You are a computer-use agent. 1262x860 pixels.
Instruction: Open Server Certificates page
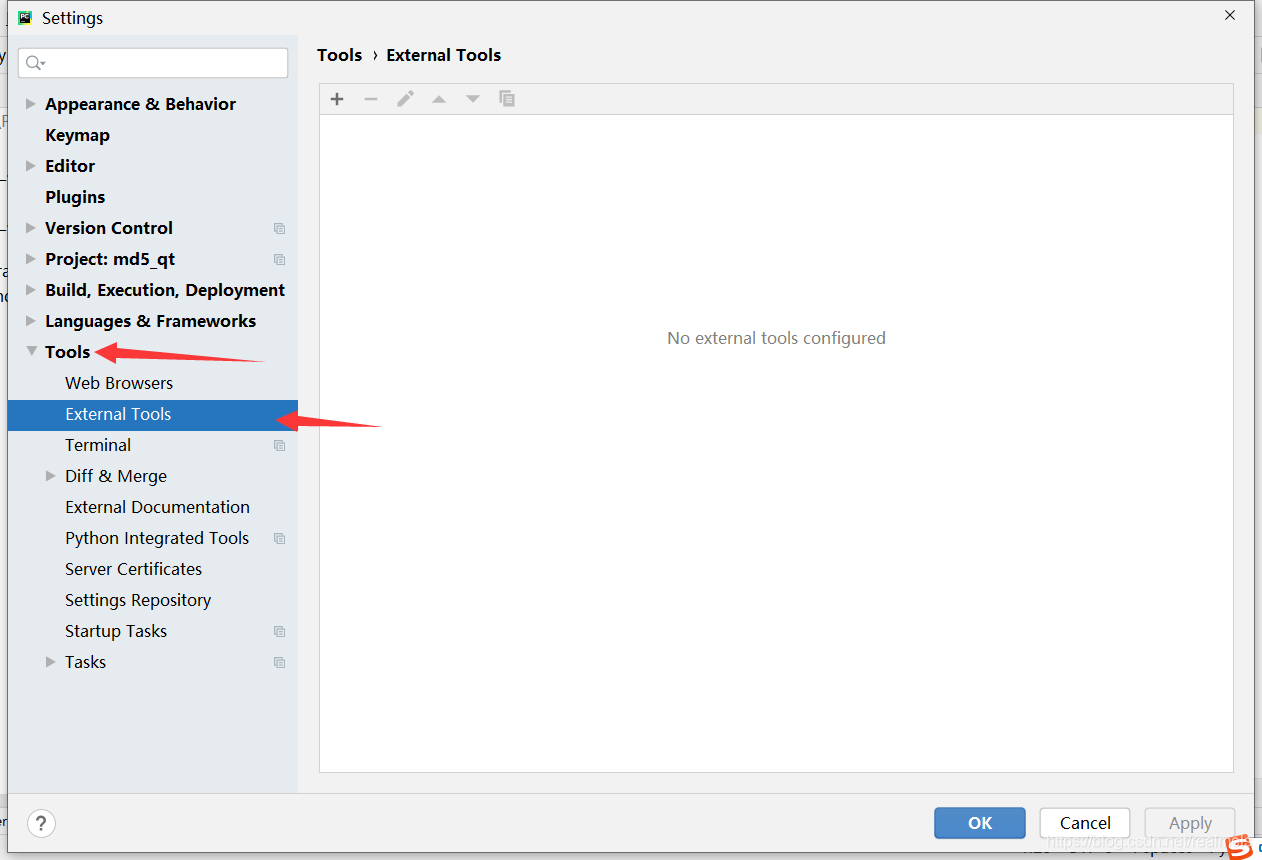133,569
